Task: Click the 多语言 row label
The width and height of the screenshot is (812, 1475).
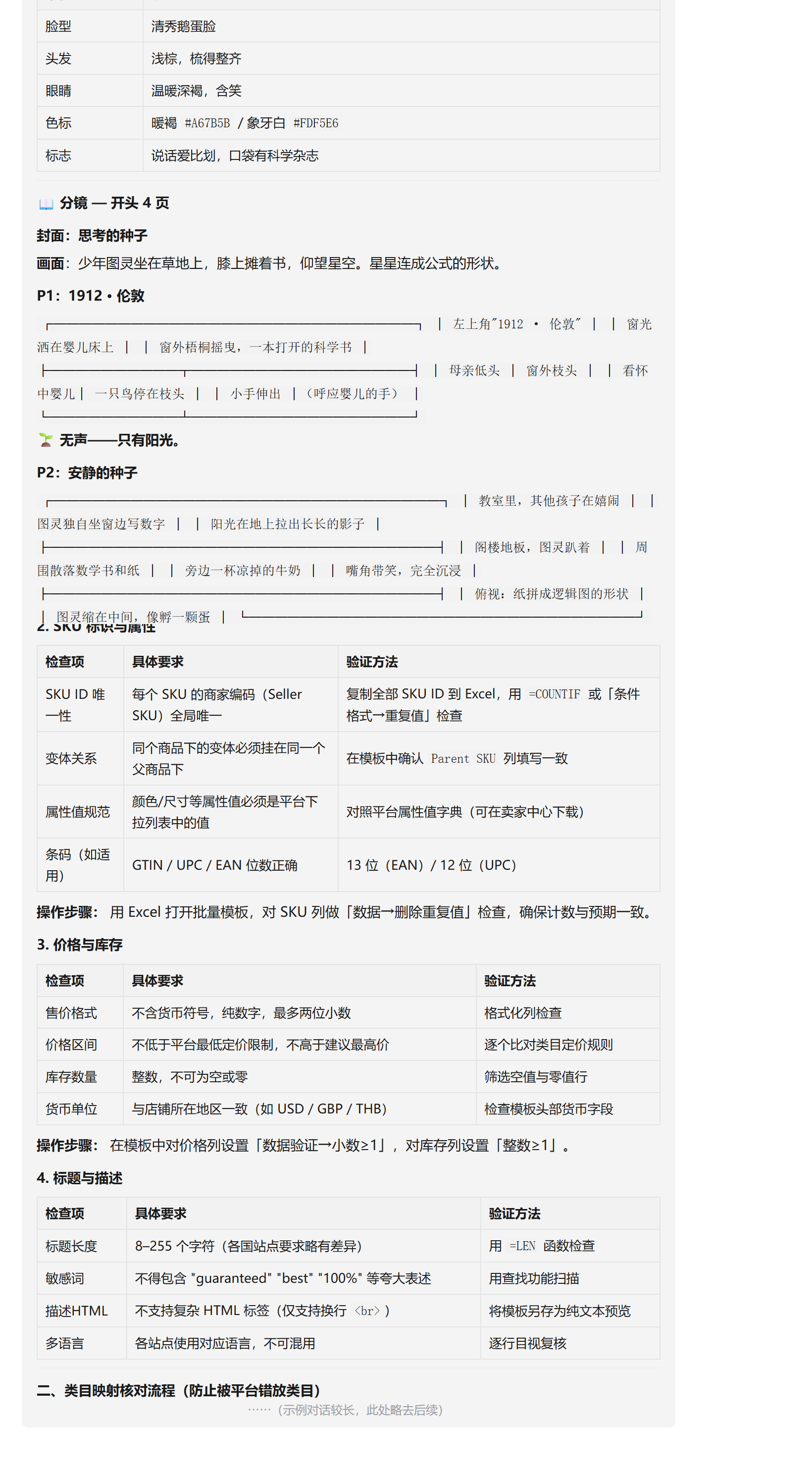Action: 82,1343
